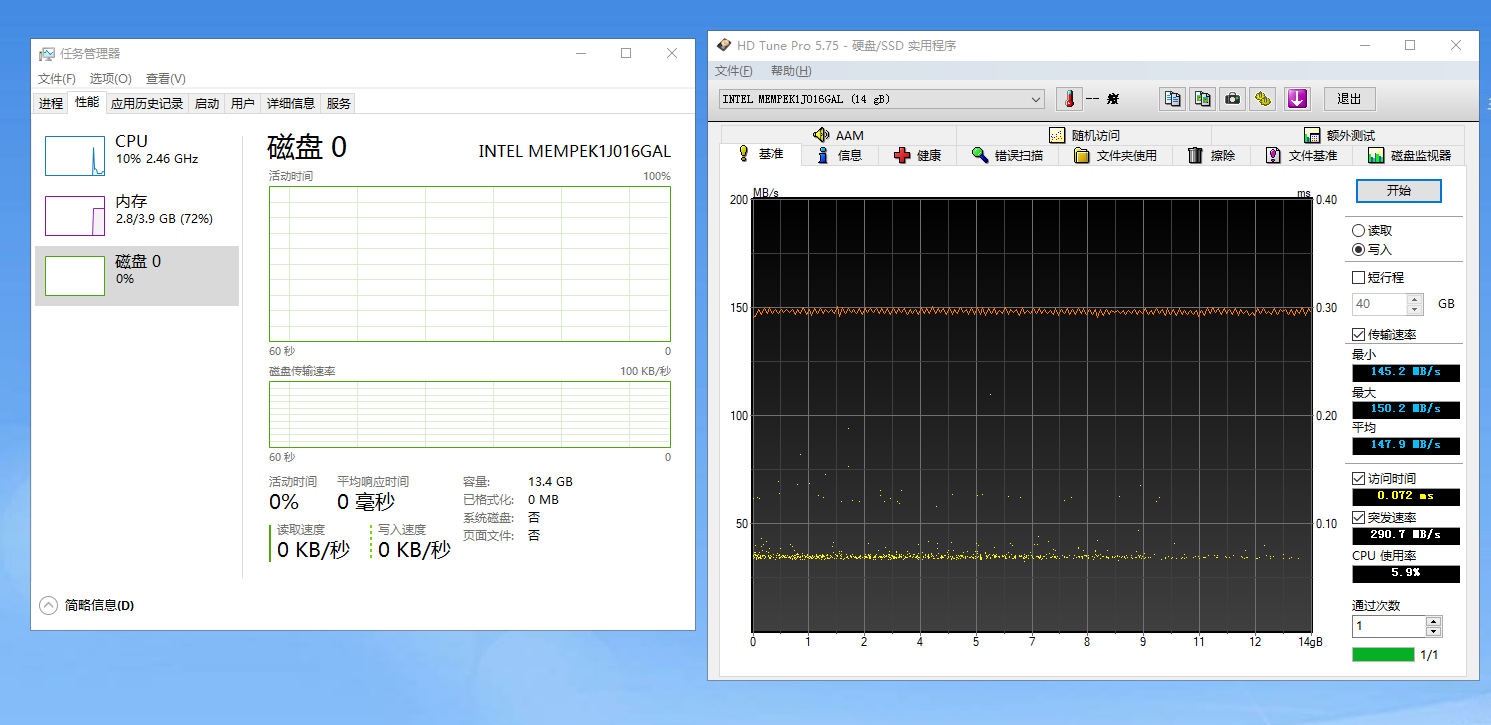Uncheck the 传输速率 checkbox
This screenshot has height=725, width=1491.
pyautogui.click(x=1358, y=335)
